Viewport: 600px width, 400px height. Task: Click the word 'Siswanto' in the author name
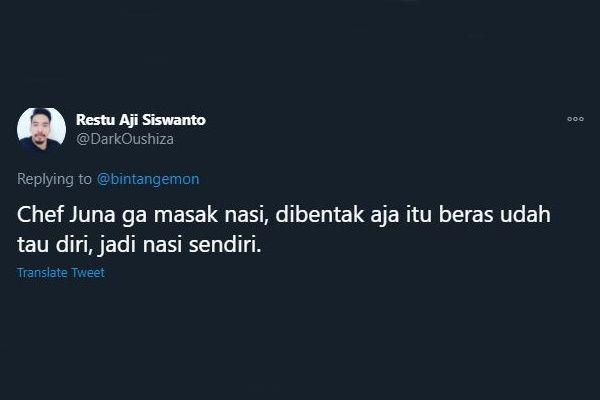point(174,120)
